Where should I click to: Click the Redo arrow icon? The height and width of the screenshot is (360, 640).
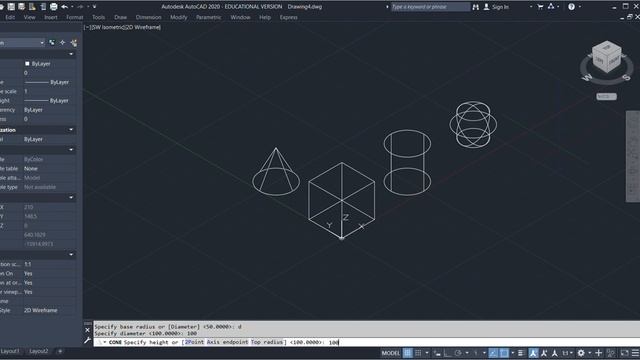pos(80,7)
